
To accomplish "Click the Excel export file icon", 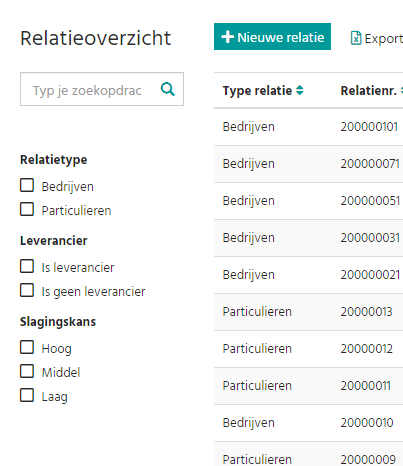I will [x=356, y=38].
